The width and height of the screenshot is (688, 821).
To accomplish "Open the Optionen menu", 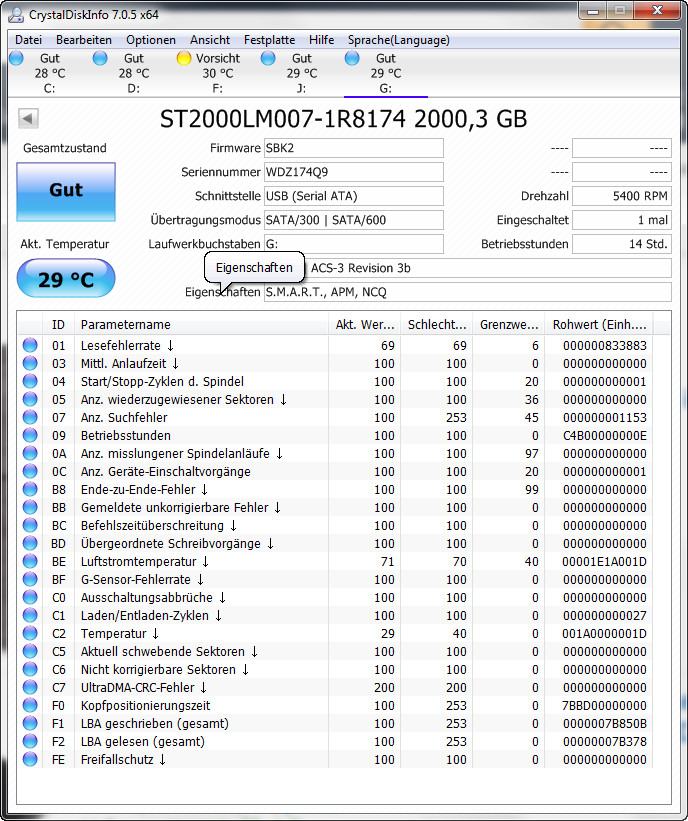I will point(151,40).
